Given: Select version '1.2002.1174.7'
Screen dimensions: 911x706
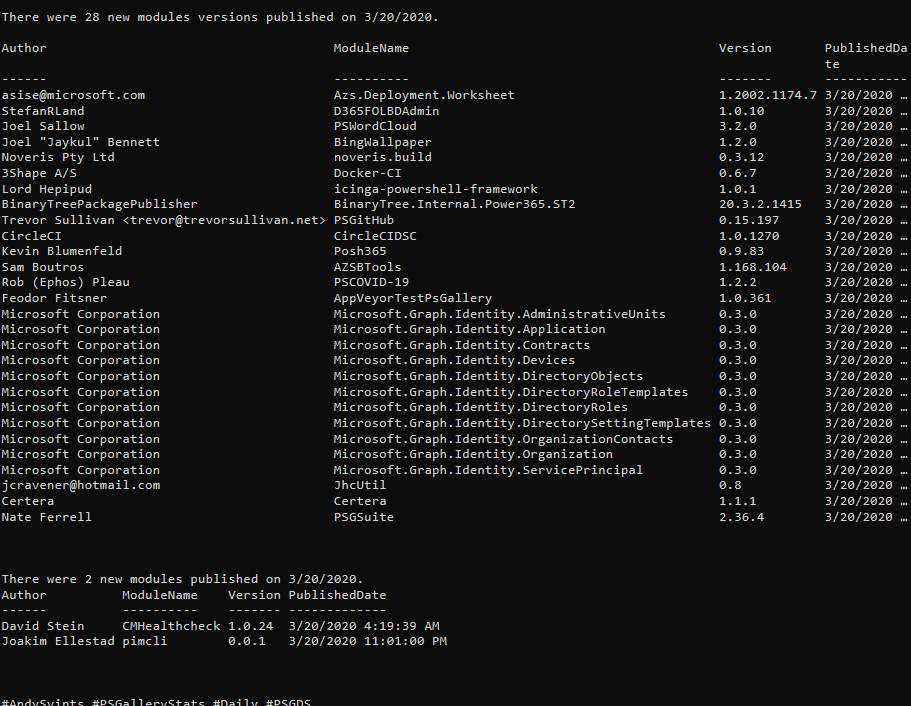Looking at the screenshot, I should [767, 95].
